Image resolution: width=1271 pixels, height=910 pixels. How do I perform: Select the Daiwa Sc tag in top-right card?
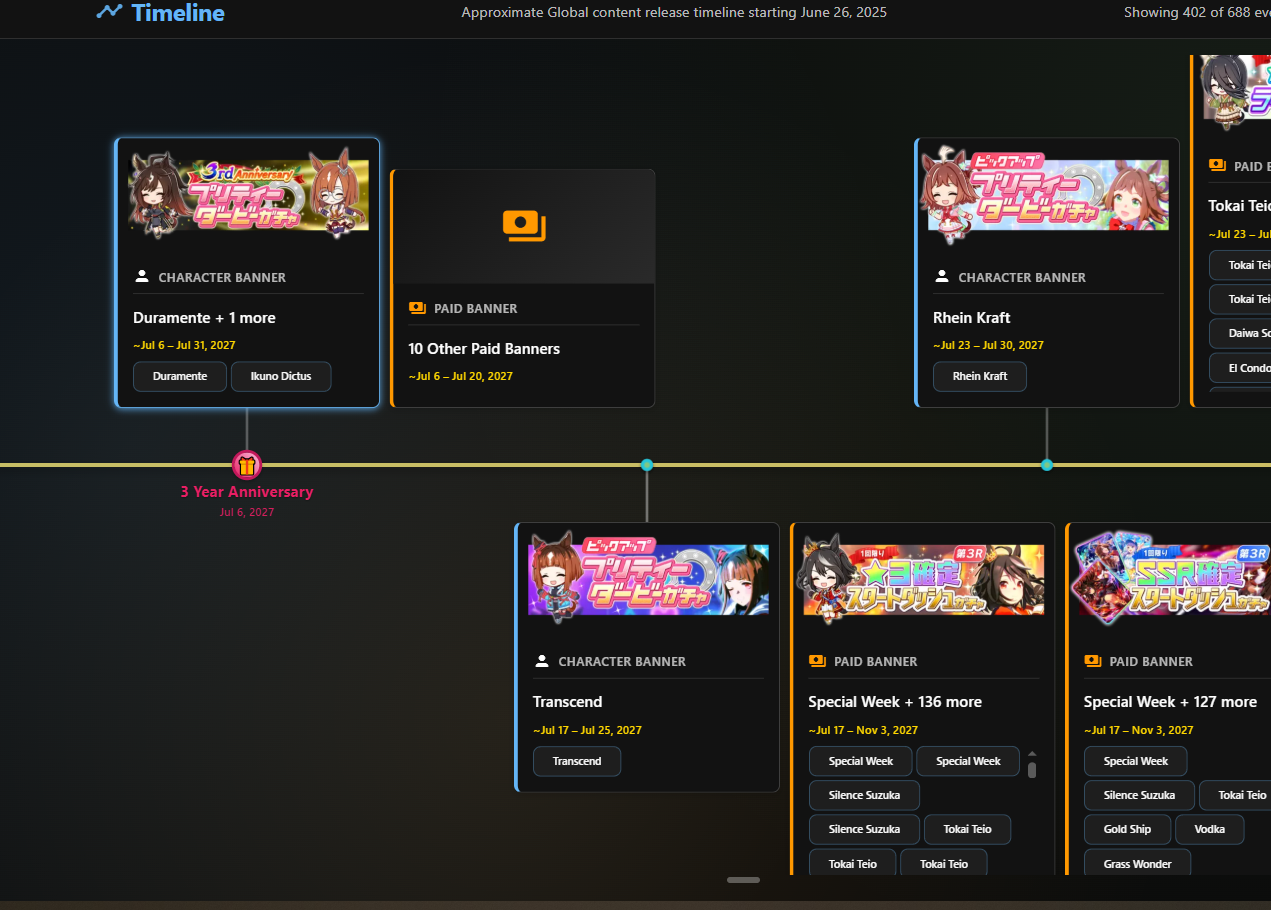[1240, 333]
